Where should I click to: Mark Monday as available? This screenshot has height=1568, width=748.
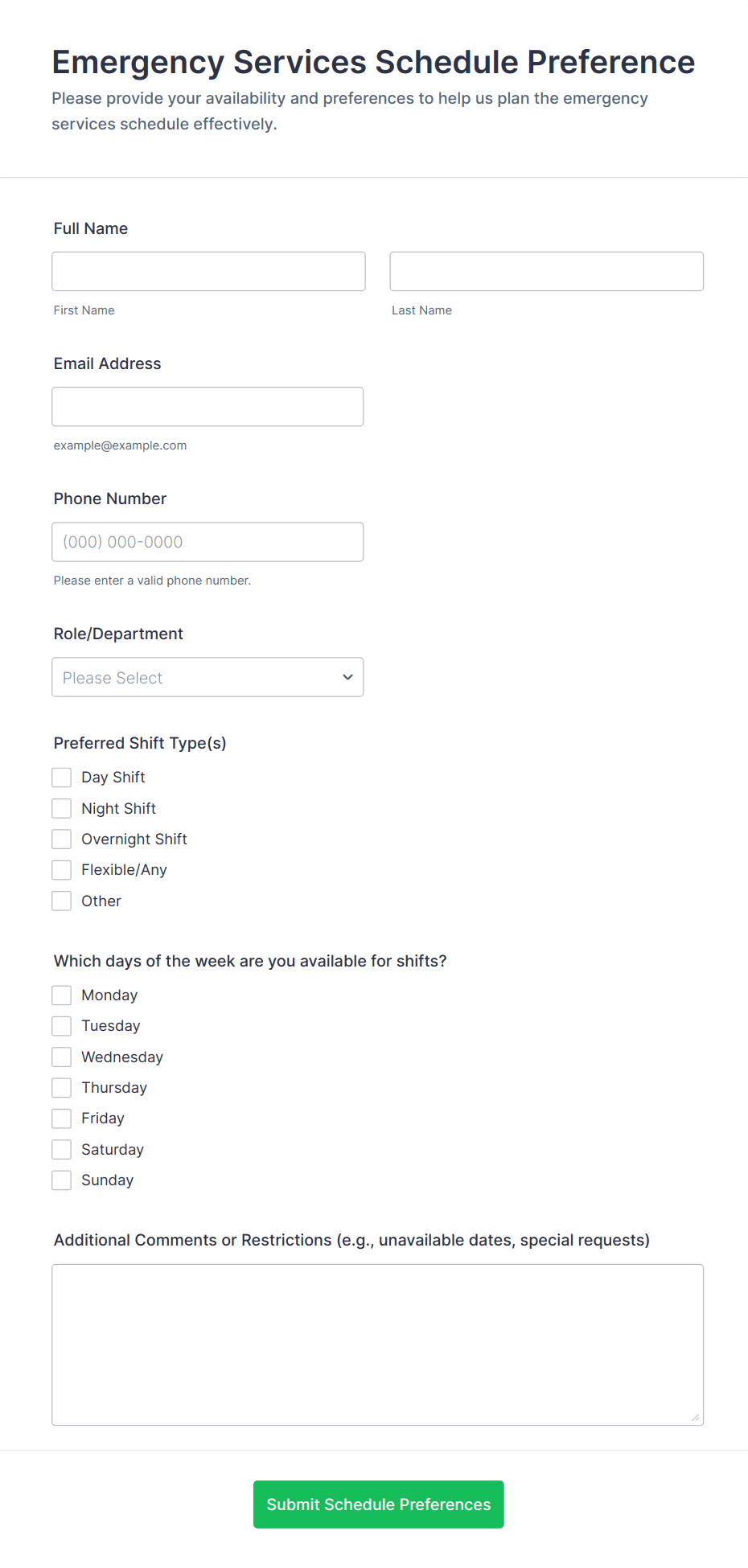61,995
